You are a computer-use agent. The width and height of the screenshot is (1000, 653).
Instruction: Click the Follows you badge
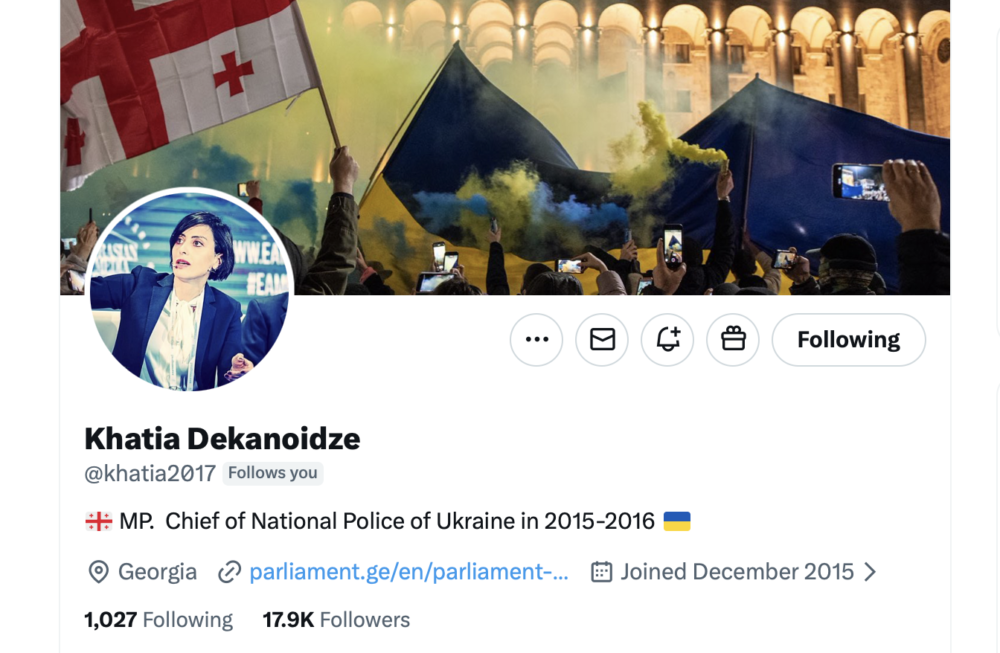272,473
